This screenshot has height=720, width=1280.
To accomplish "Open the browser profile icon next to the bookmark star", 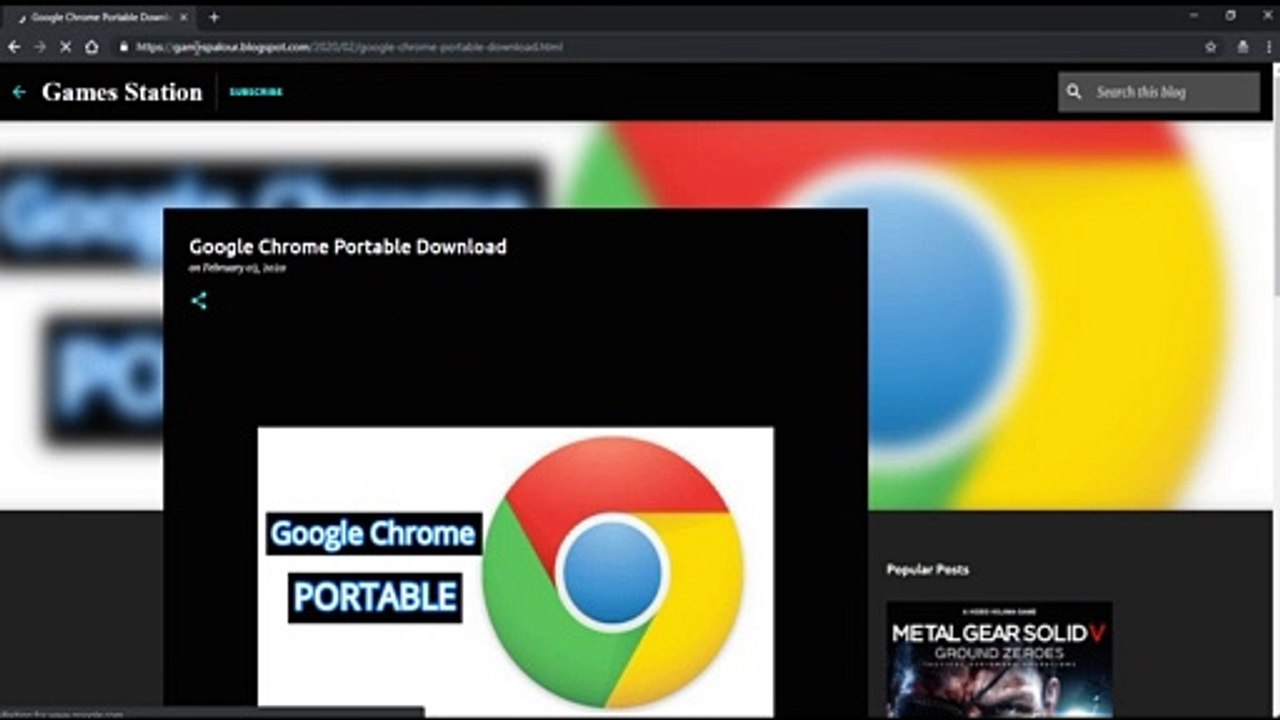I will point(1243,47).
